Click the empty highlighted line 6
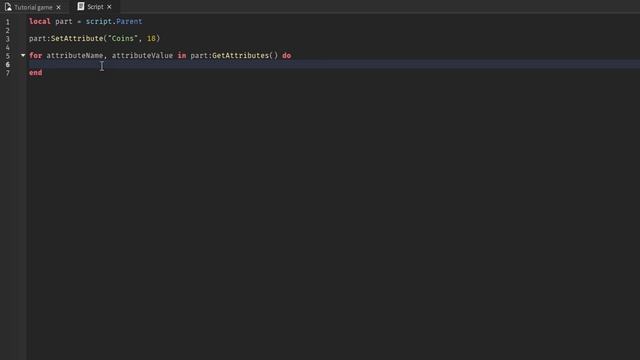This screenshot has width=640, height=360. (333, 64)
